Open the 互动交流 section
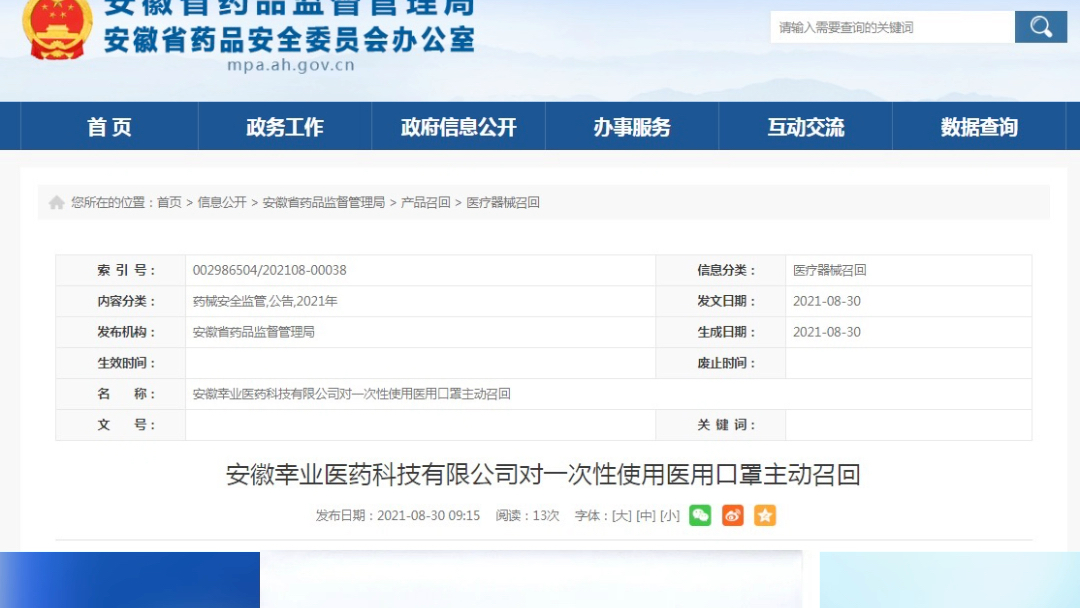 click(805, 127)
